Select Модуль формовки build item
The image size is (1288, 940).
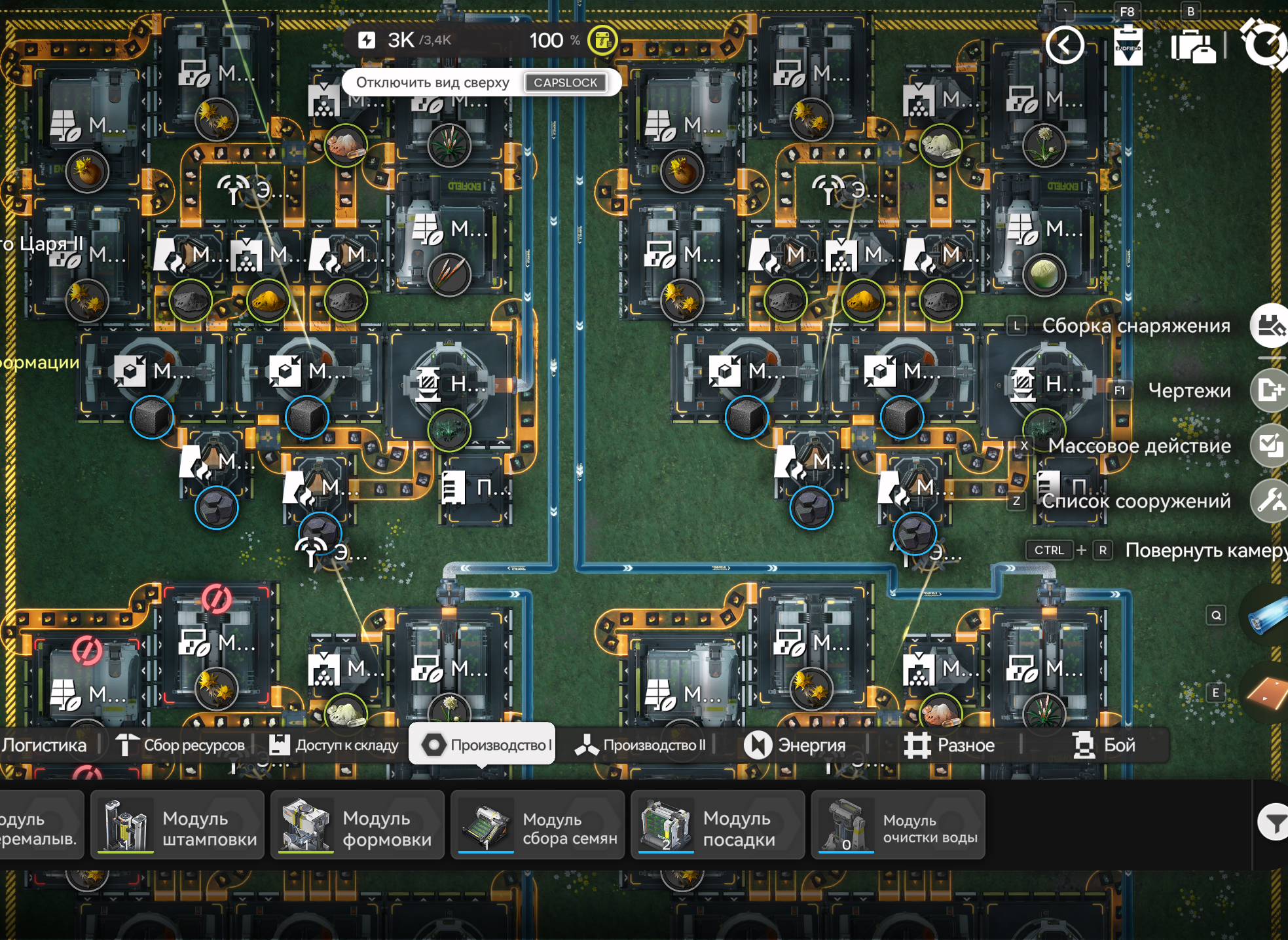pos(358,824)
